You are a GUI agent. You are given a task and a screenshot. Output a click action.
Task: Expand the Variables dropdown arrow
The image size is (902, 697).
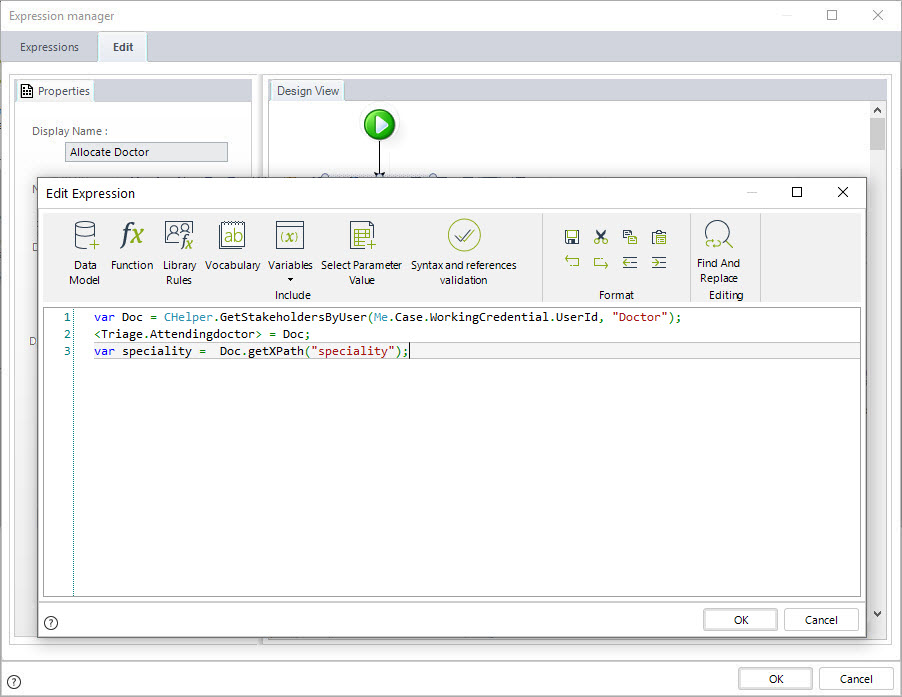click(x=291, y=280)
